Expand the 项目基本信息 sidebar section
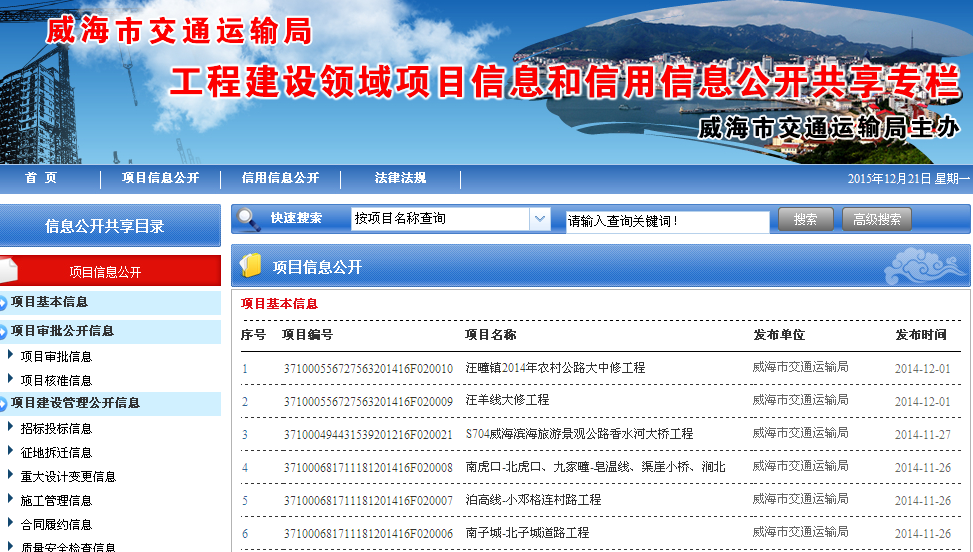 tap(49, 302)
